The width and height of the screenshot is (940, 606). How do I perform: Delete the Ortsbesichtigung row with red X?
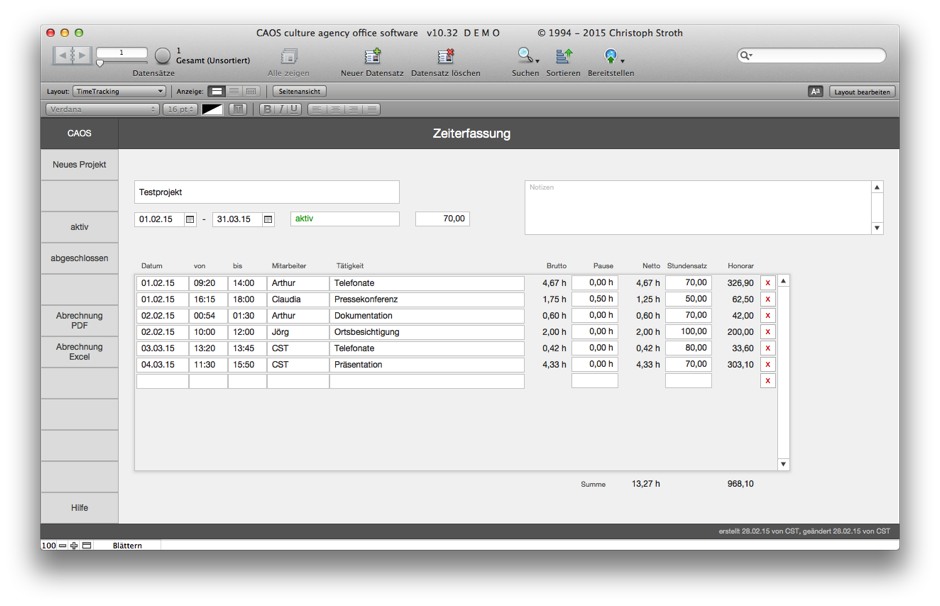[767, 331]
